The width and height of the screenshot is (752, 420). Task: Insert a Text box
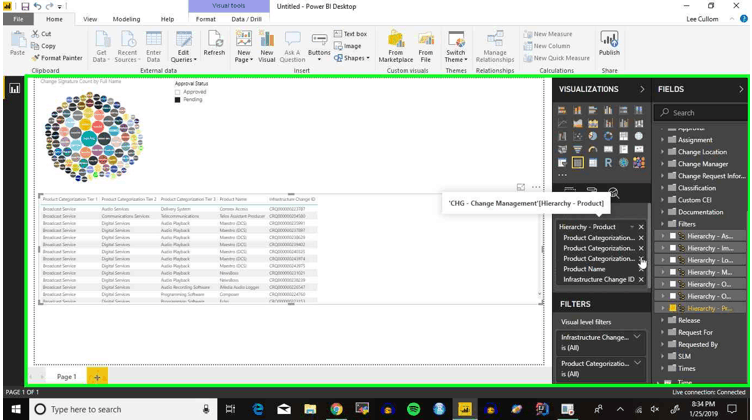click(351, 34)
